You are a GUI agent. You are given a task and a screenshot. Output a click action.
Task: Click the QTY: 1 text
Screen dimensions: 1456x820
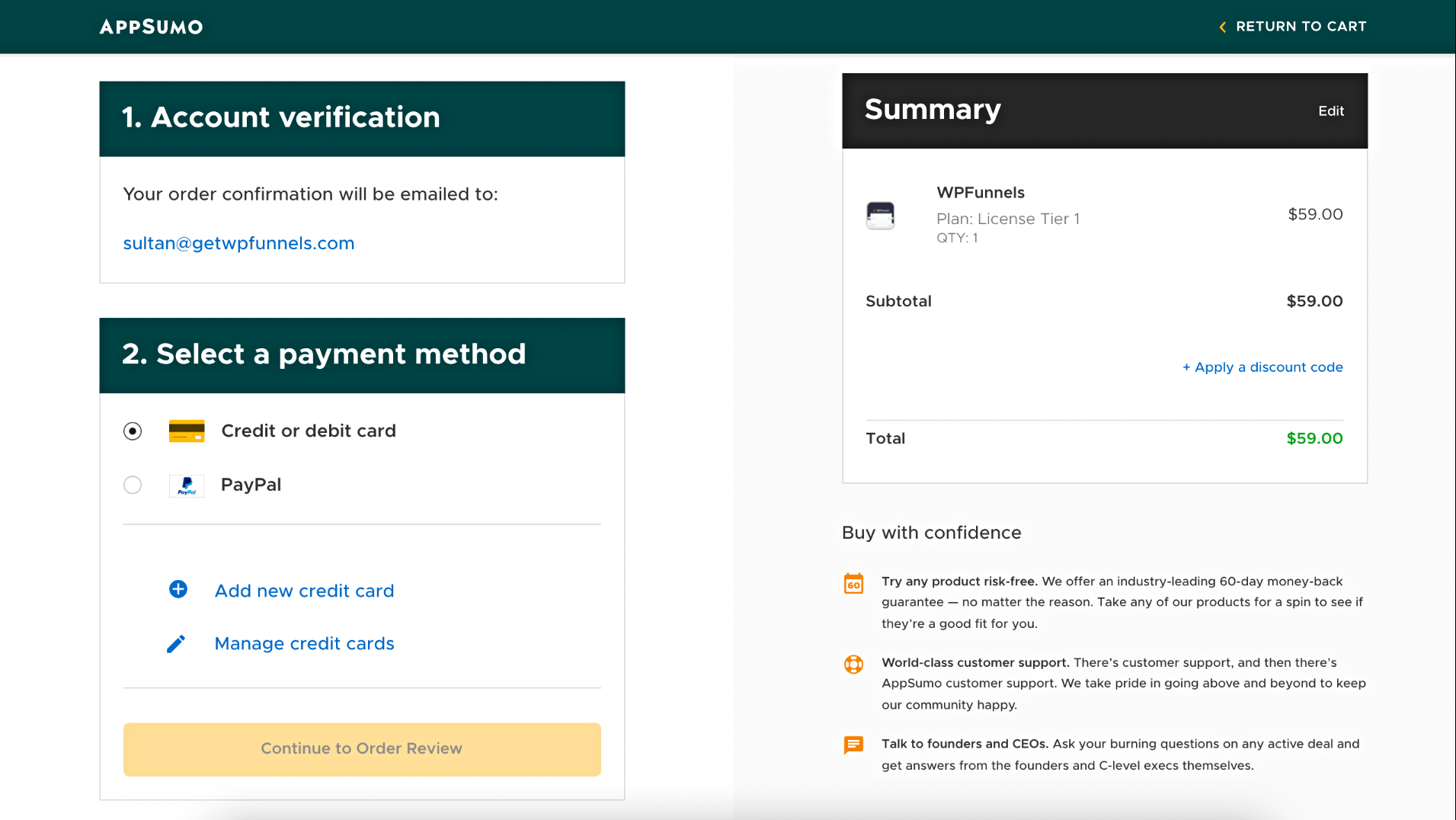coord(957,238)
